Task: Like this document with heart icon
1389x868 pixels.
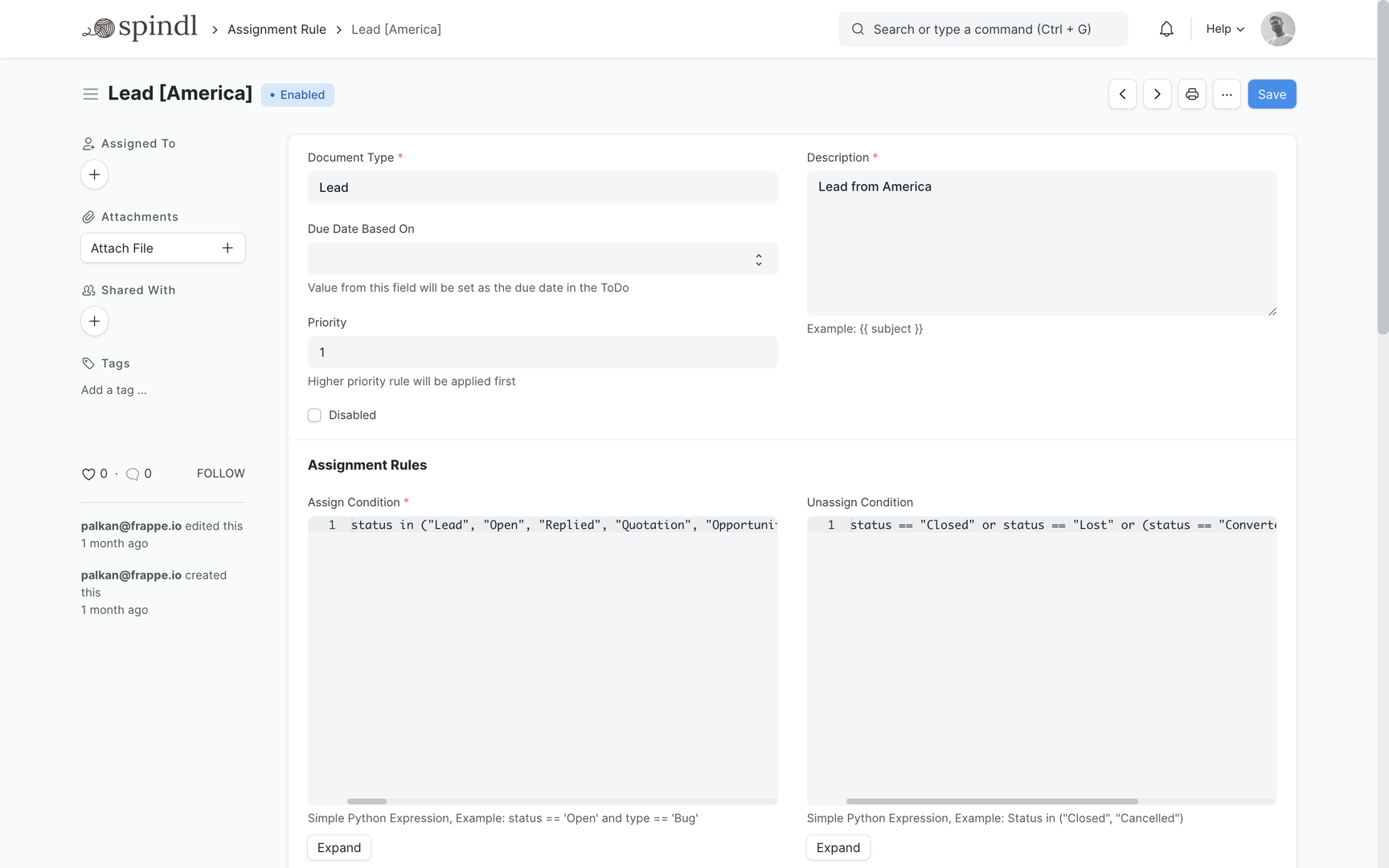Action: (x=88, y=474)
